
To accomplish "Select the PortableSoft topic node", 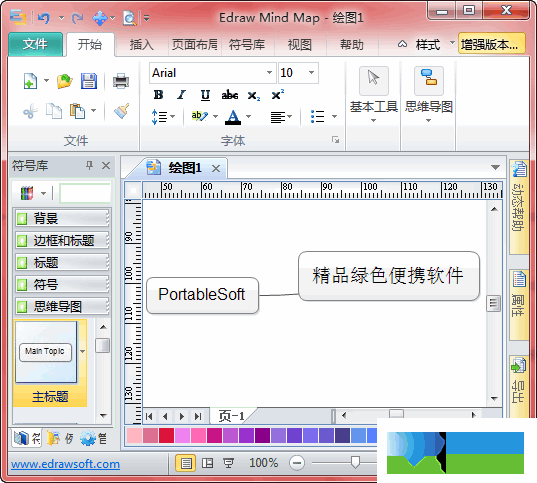I will pos(202,295).
